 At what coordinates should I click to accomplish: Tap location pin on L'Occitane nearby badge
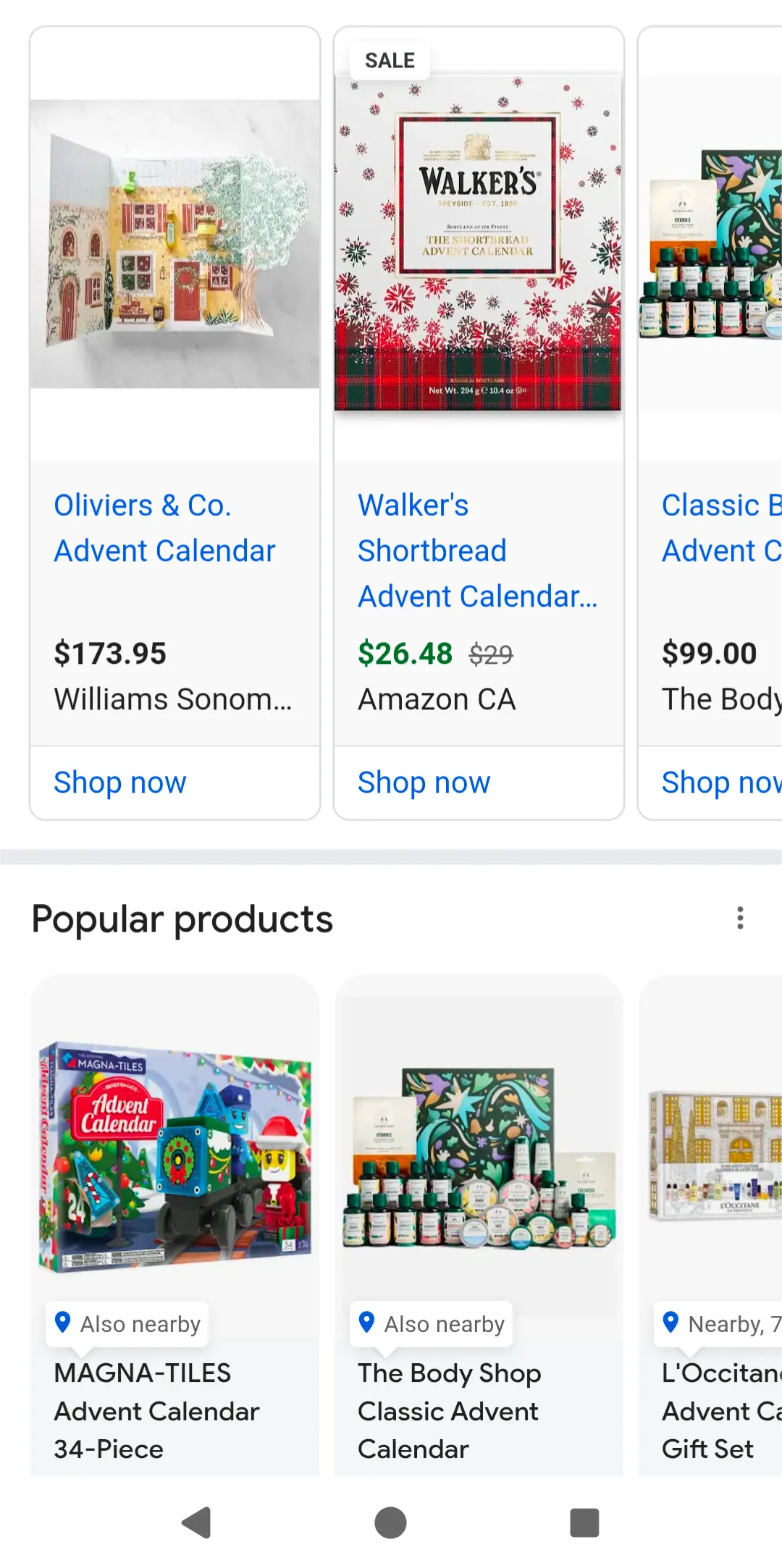click(x=671, y=1323)
